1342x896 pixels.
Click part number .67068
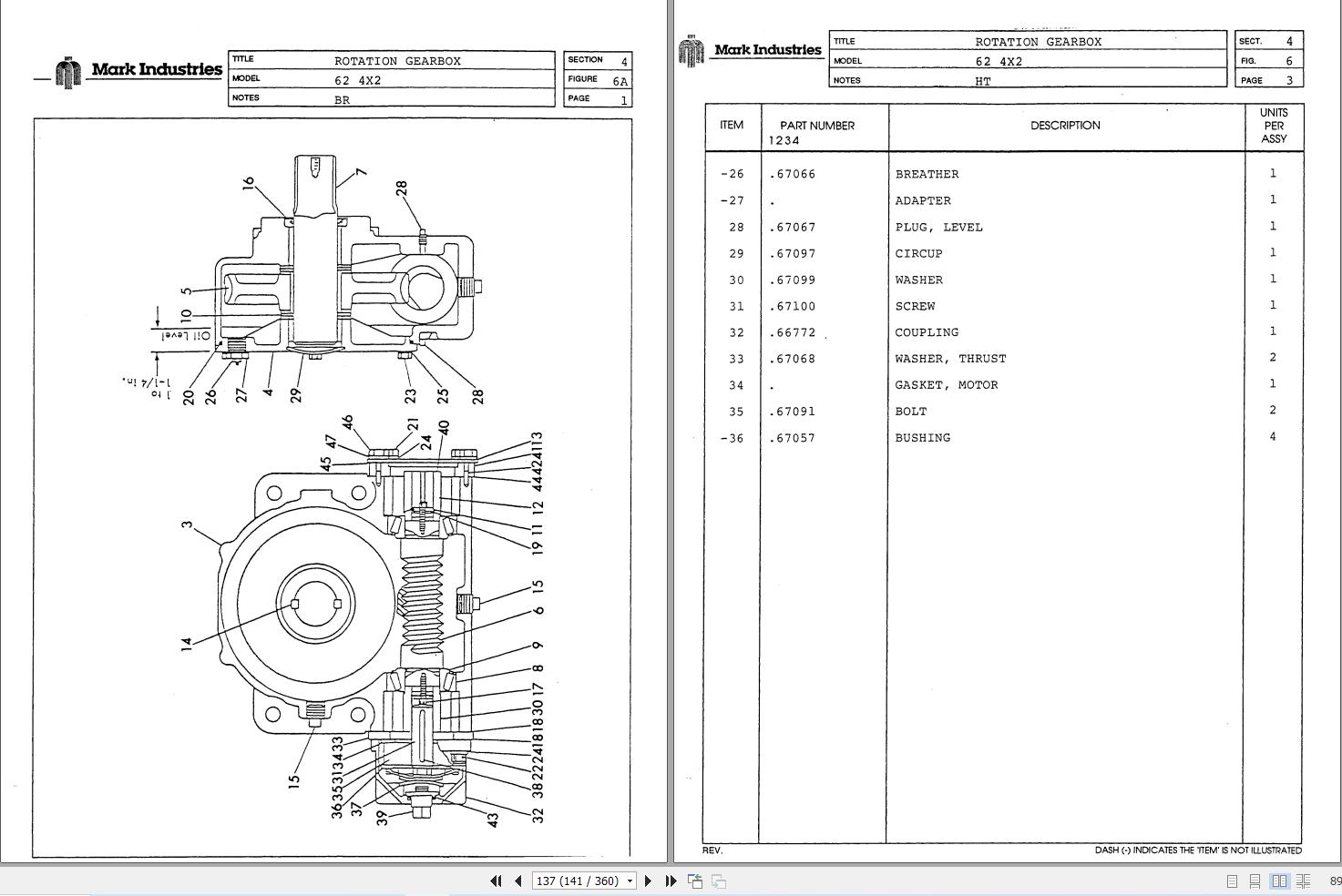point(793,359)
